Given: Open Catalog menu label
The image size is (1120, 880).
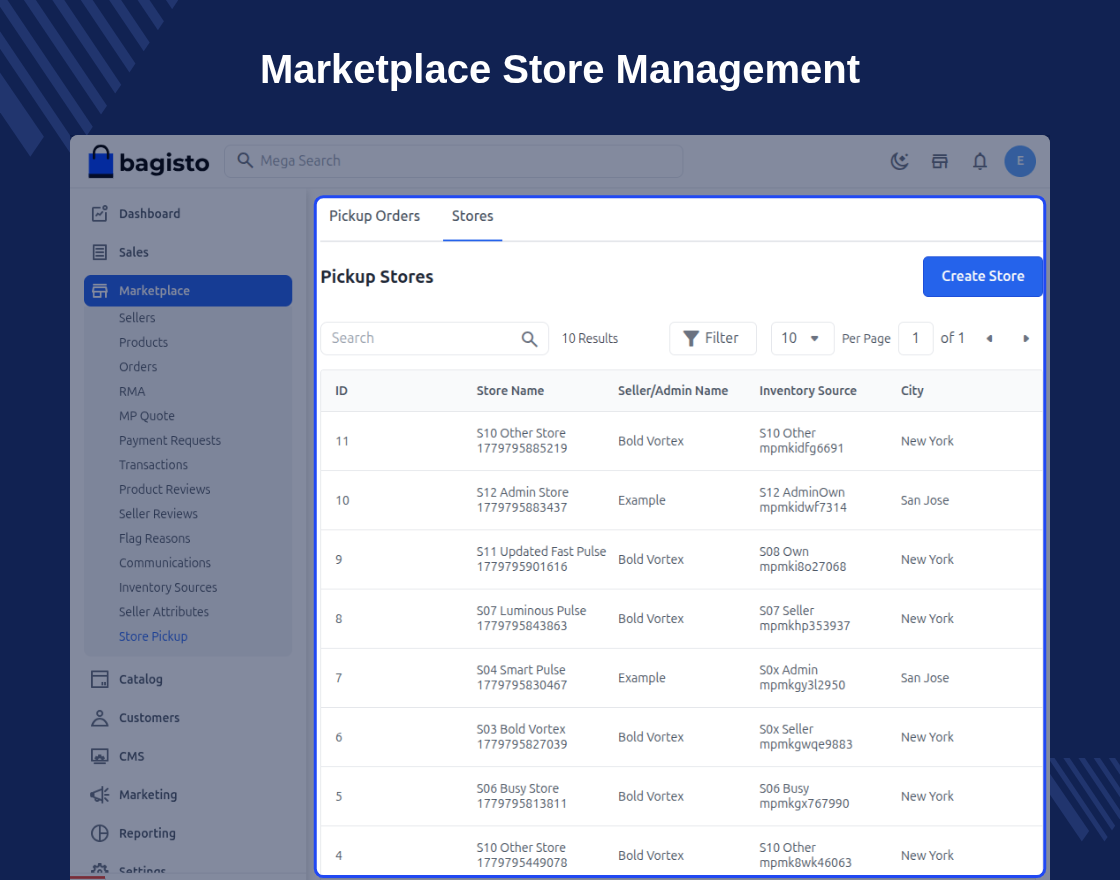Looking at the screenshot, I should (141, 679).
